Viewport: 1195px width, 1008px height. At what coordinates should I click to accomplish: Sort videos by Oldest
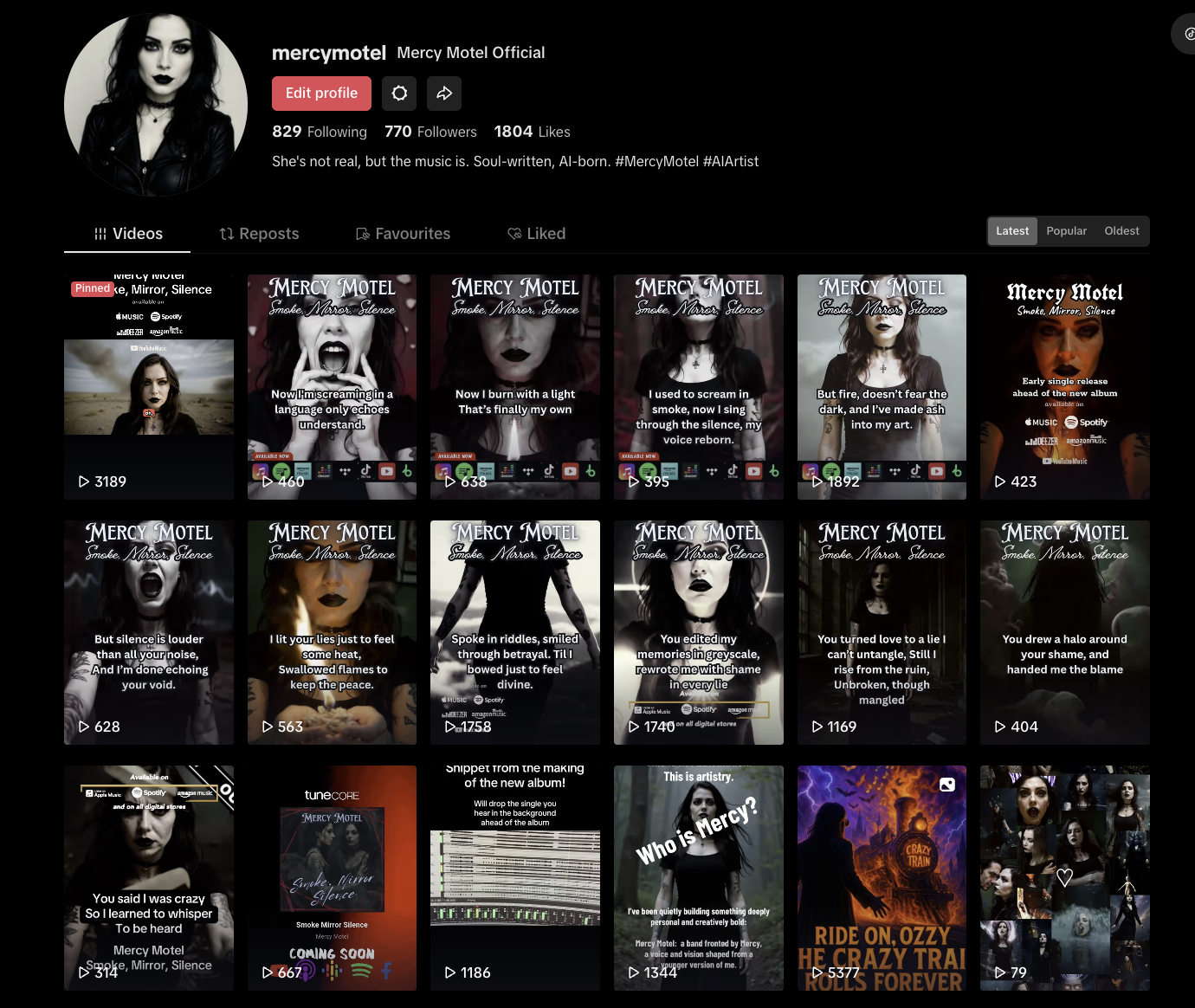(x=1121, y=231)
